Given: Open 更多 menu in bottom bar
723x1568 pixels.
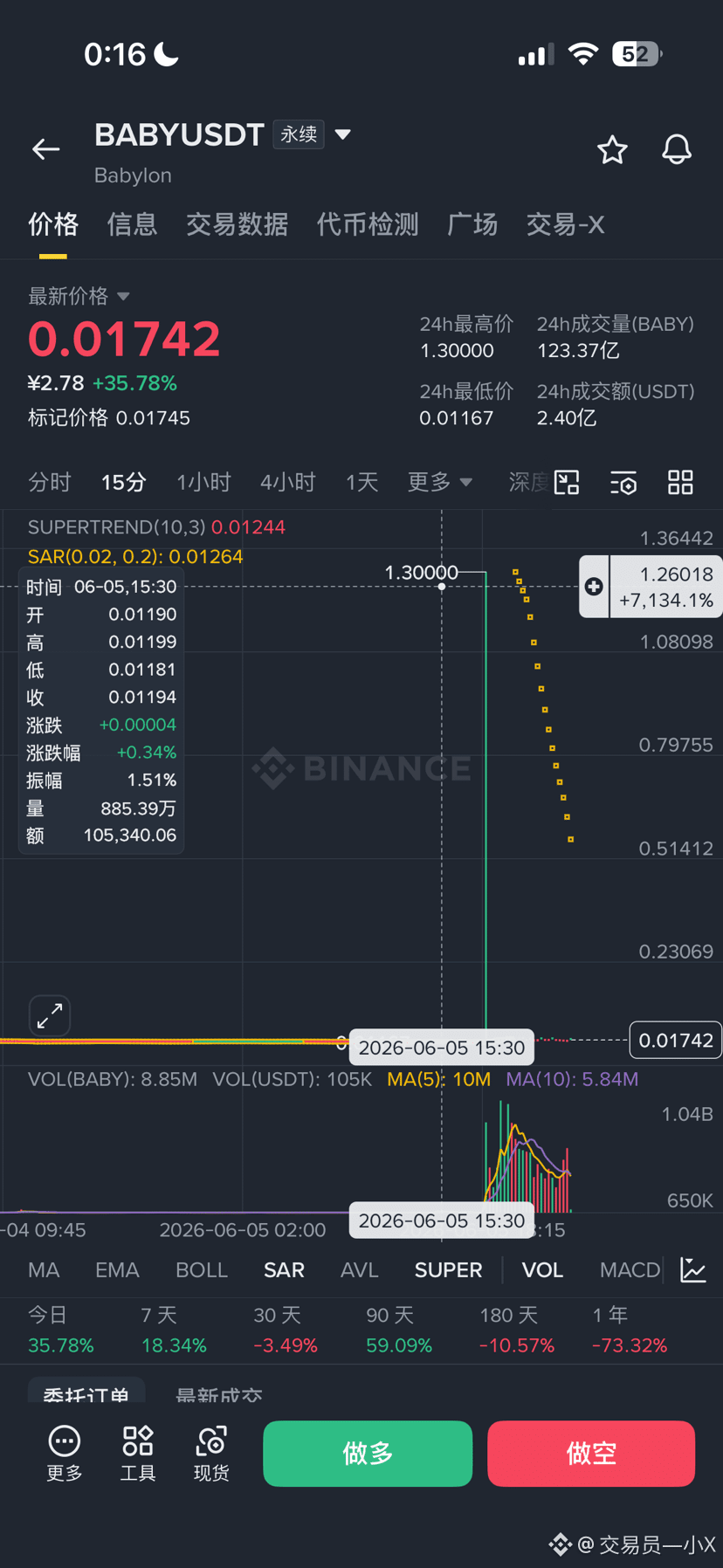Looking at the screenshot, I should pyautogui.click(x=65, y=1454).
